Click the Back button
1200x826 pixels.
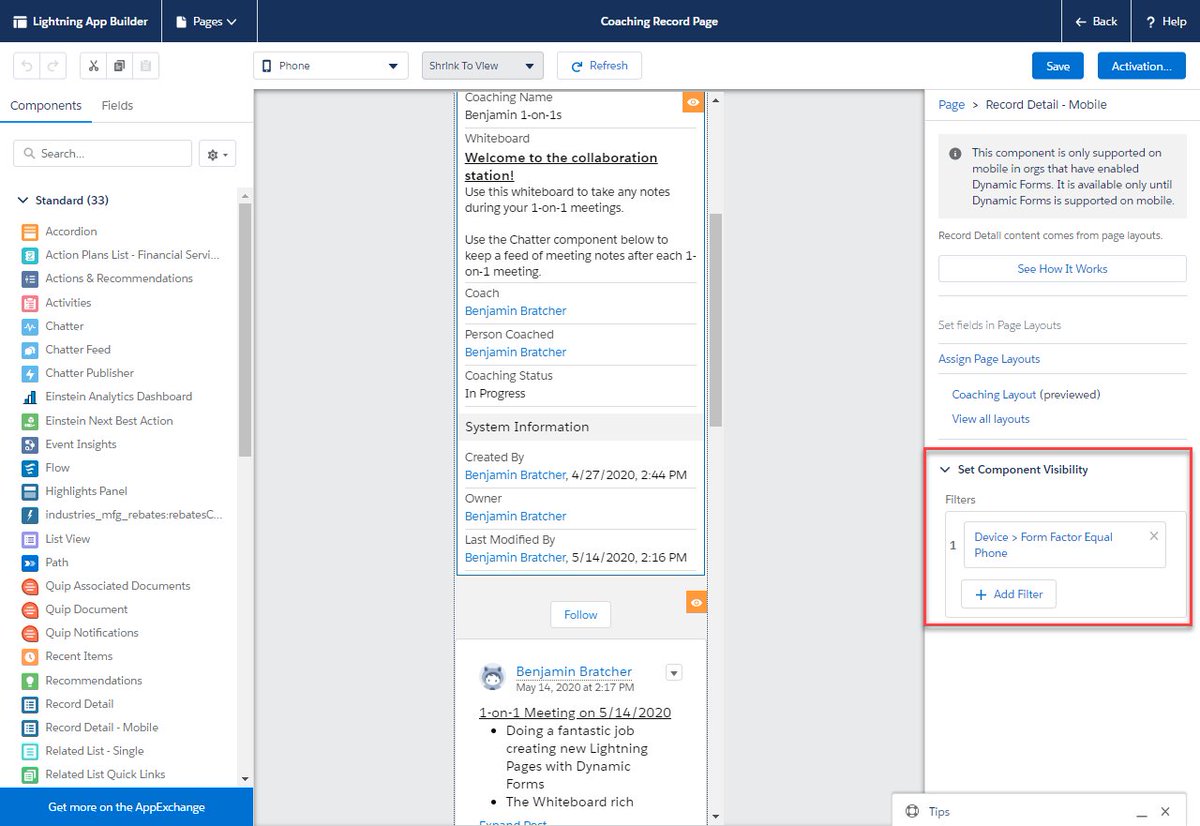tap(1095, 21)
